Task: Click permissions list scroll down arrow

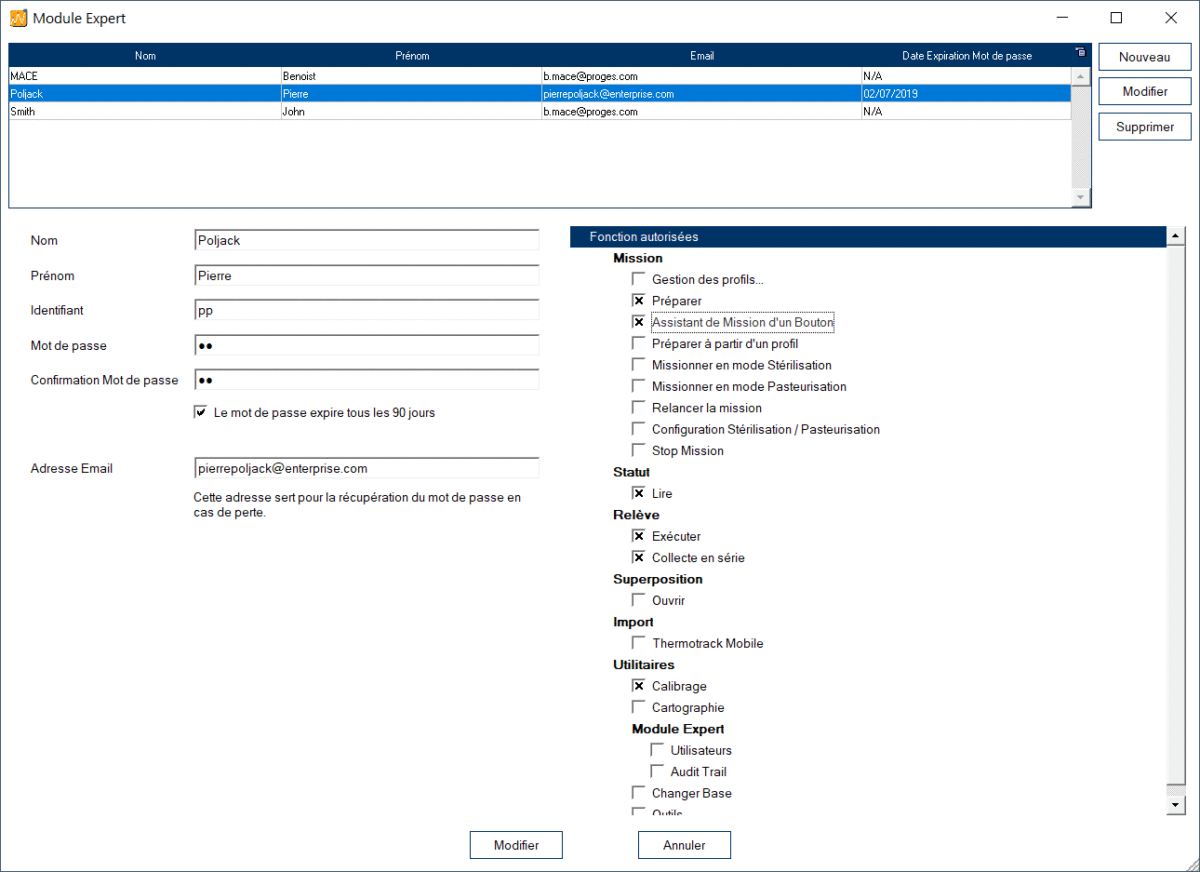Action: pyautogui.click(x=1176, y=805)
